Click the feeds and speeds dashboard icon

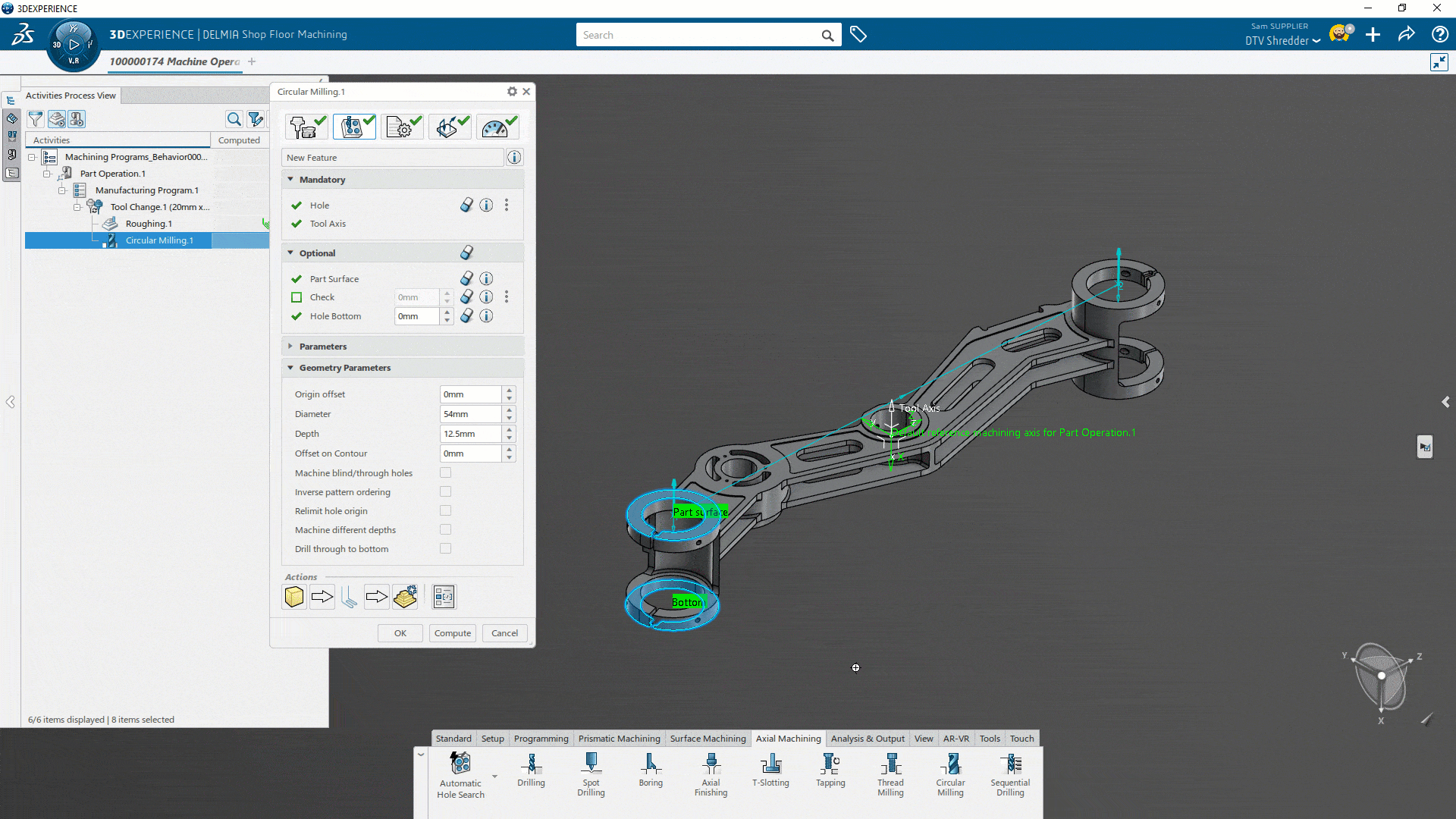tap(497, 126)
